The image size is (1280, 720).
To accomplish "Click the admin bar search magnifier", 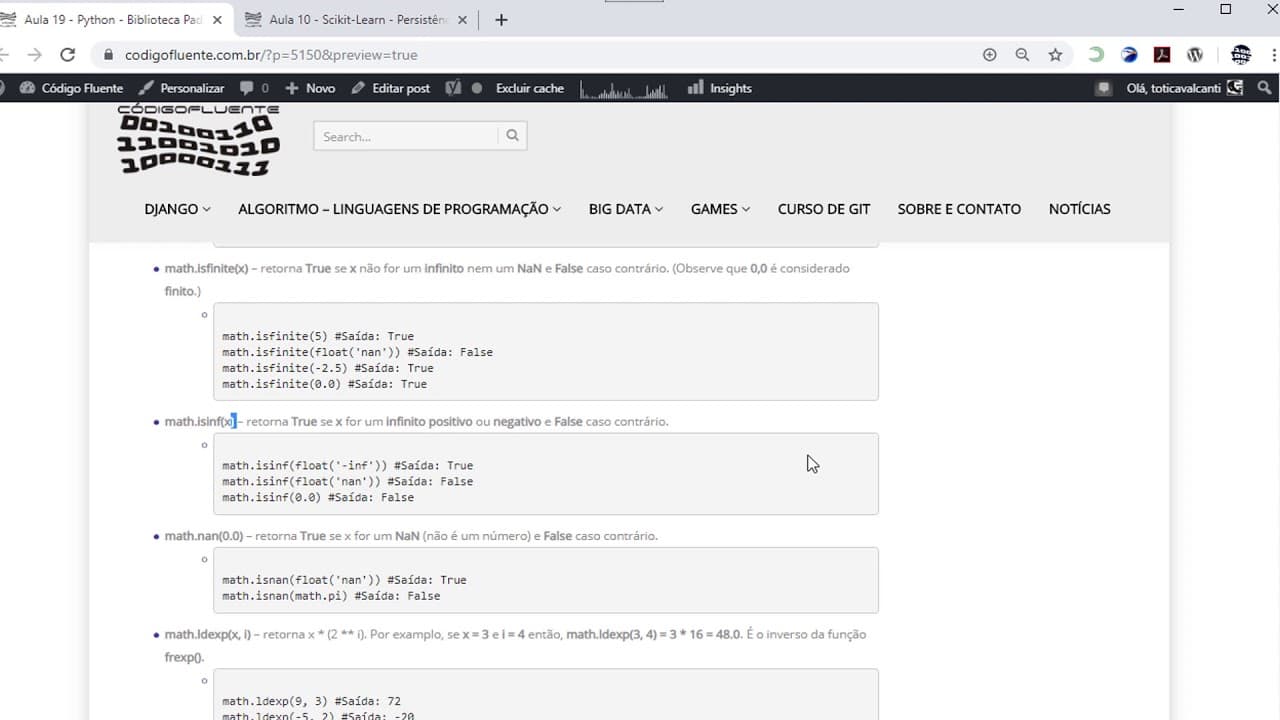I will tap(1265, 88).
